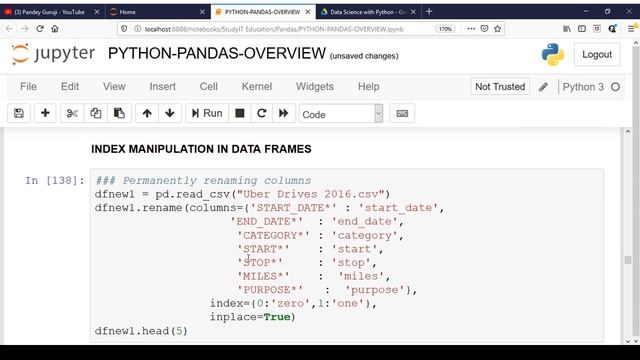640x360 pixels.
Task: Cut selected cells with the scissors icon
Action: click(72, 113)
